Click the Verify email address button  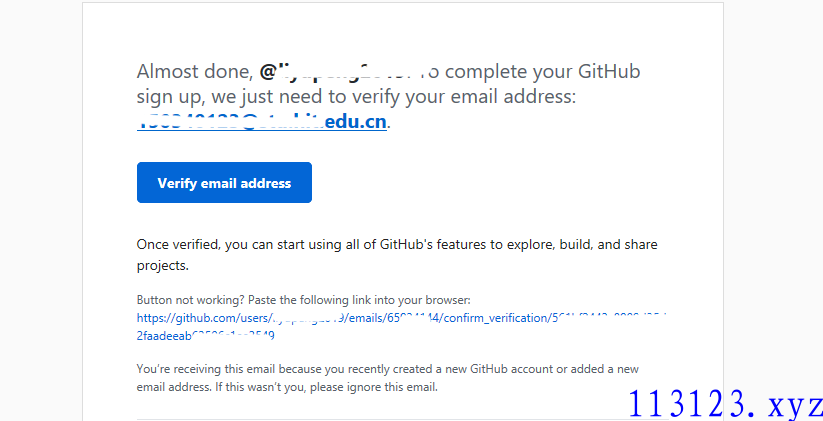(224, 183)
